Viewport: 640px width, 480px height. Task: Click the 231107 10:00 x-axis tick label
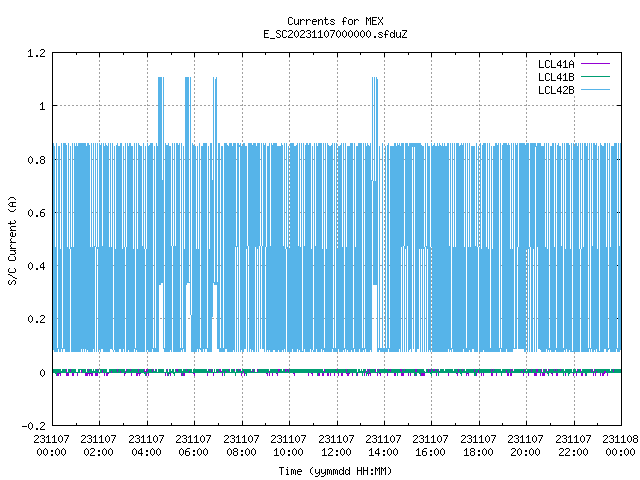click(289, 446)
